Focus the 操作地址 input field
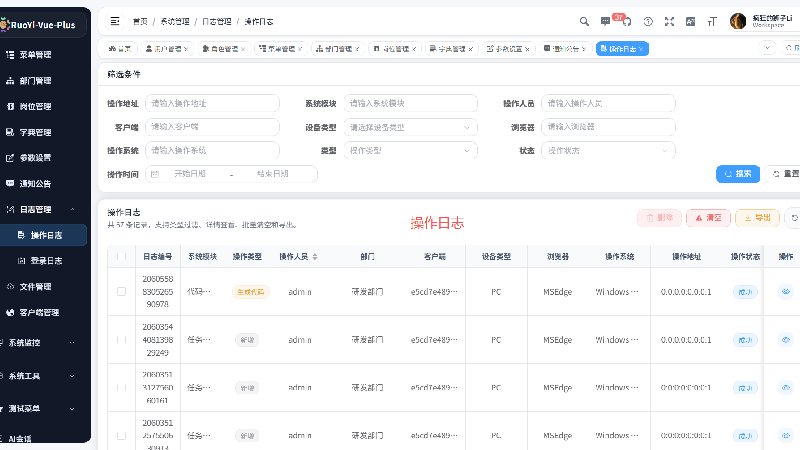 point(212,103)
